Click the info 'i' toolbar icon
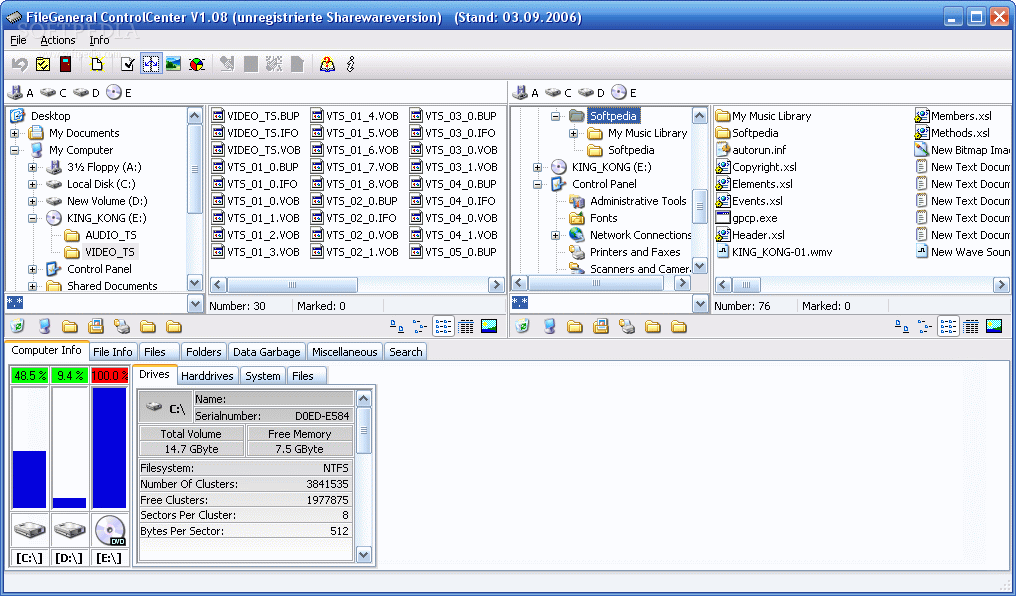The height and width of the screenshot is (596, 1016). pos(351,64)
